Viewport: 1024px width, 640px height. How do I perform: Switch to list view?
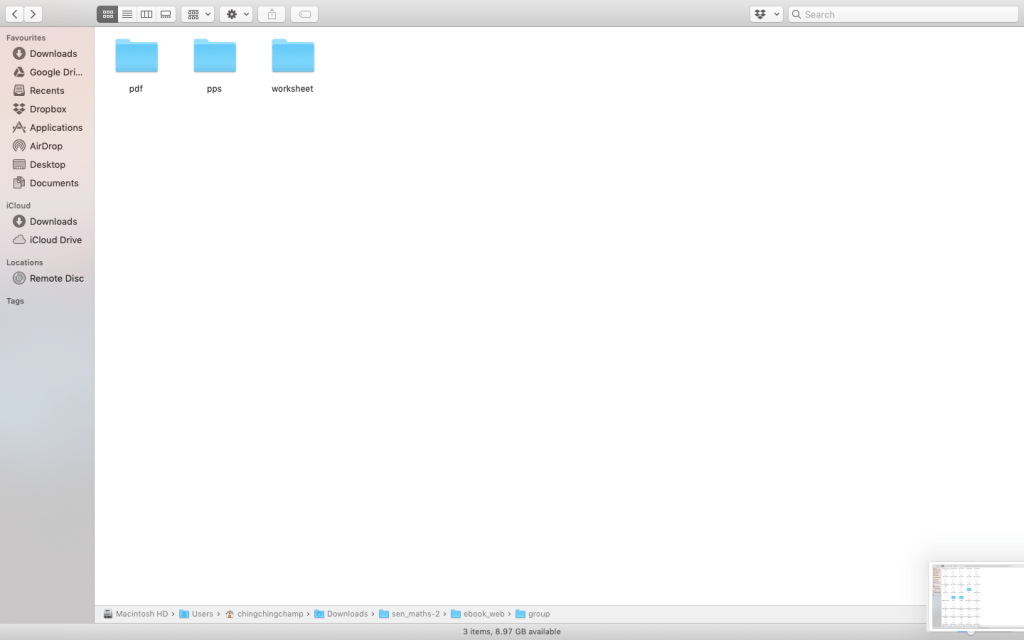coord(127,14)
